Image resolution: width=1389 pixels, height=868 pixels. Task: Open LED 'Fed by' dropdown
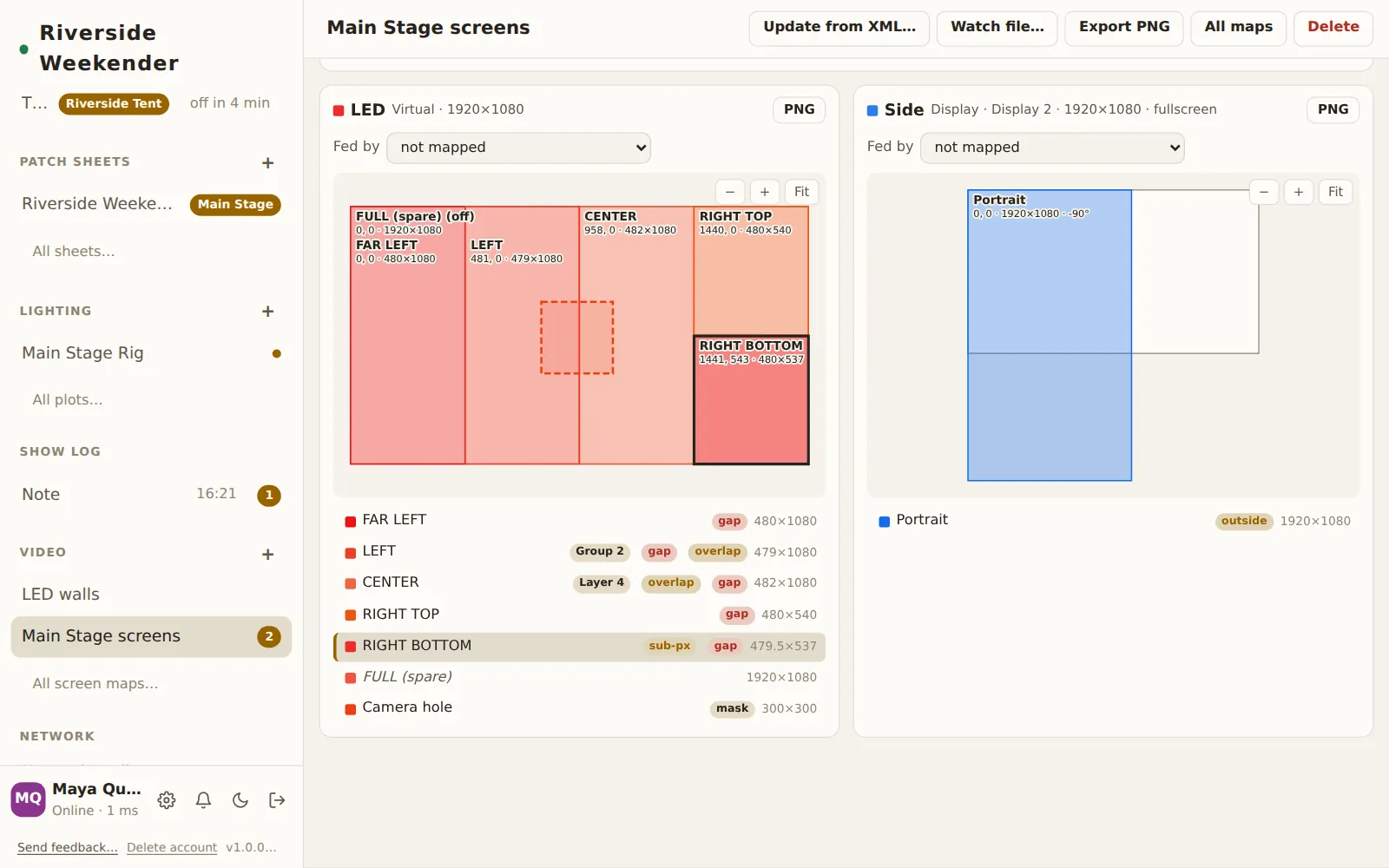(518, 148)
